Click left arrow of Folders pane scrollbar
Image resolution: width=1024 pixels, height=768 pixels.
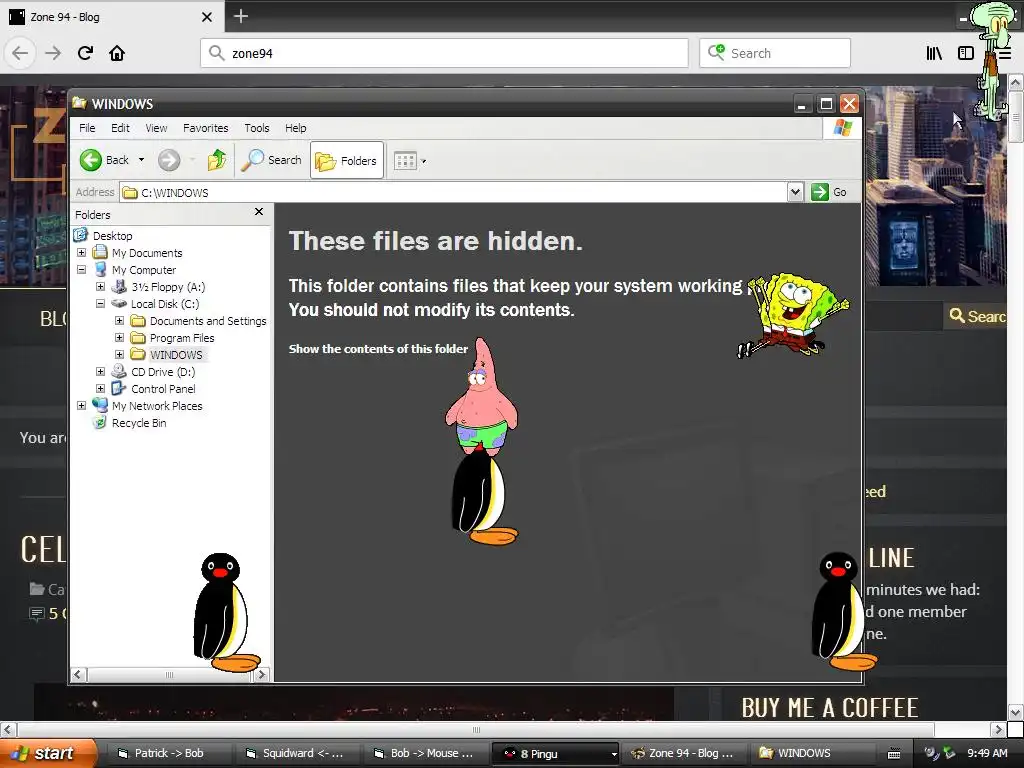pos(78,675)
